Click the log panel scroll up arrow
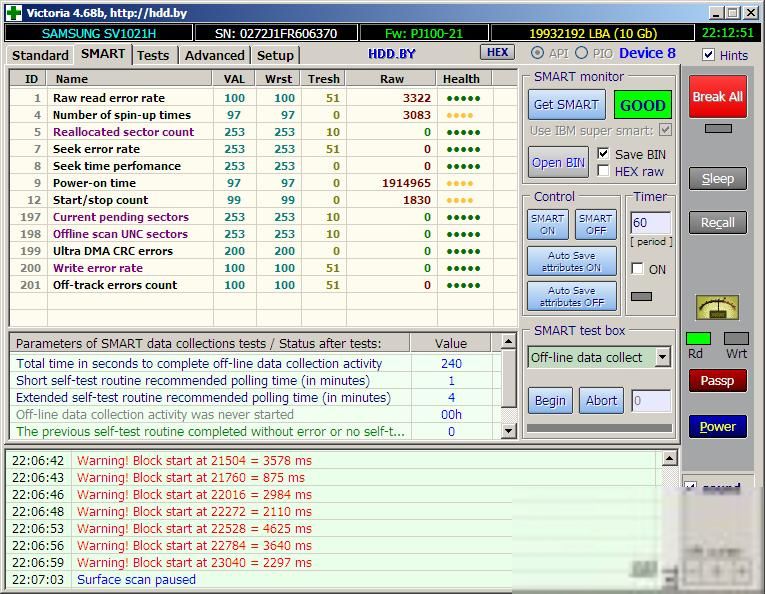The width and height of the screenshot is (765, 594). click(x=669, y=458)
